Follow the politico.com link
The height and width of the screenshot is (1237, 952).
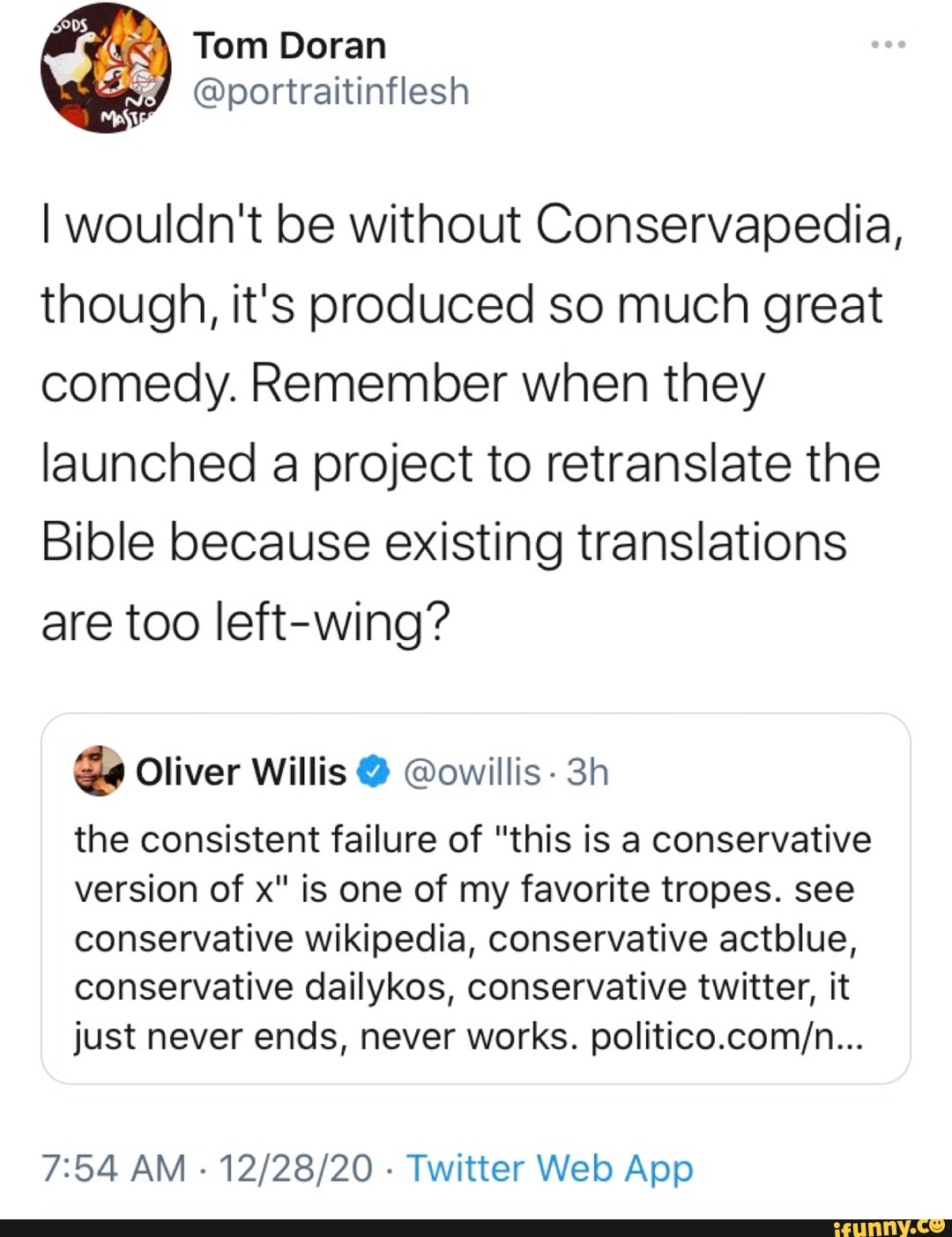pos(727,1037)
